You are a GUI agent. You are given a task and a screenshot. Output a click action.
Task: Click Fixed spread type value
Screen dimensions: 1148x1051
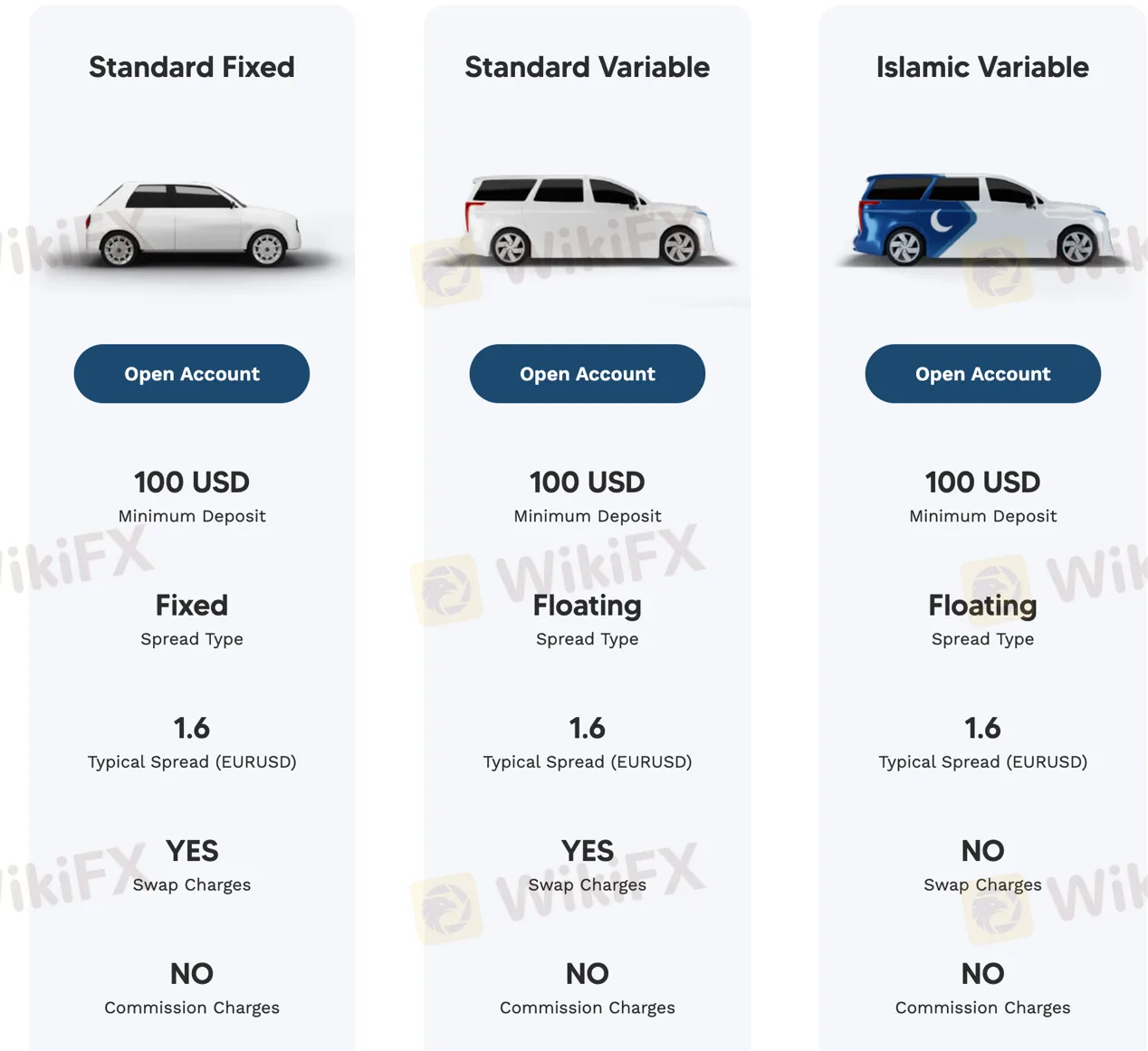[x=192, y=605]
